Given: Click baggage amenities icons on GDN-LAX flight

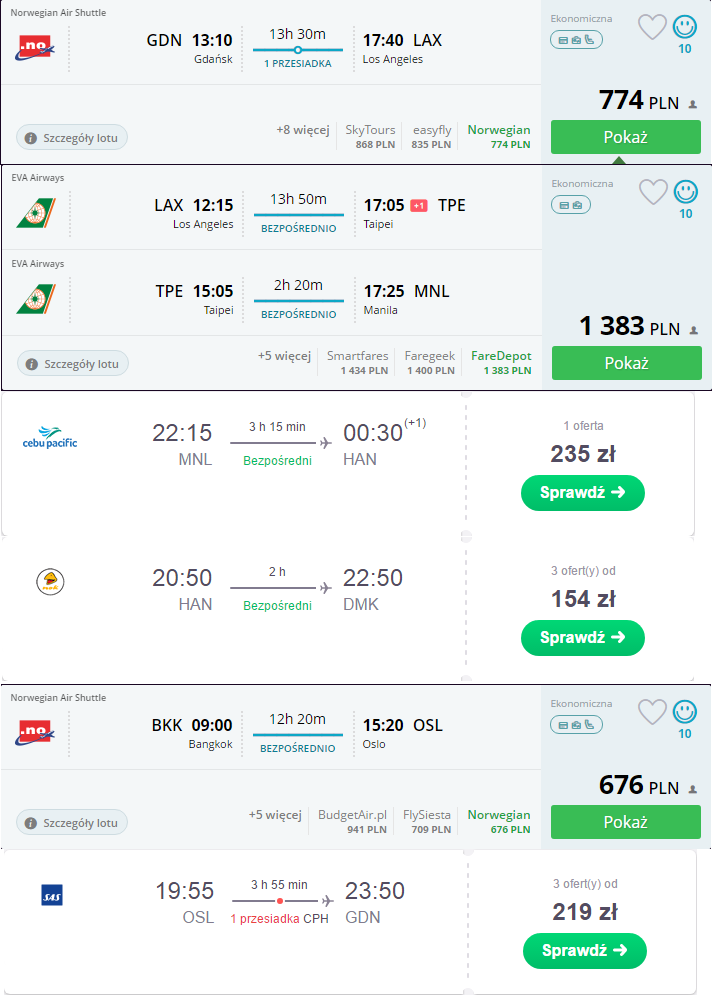Looking at the screenshot, I should tap(576, 40).
